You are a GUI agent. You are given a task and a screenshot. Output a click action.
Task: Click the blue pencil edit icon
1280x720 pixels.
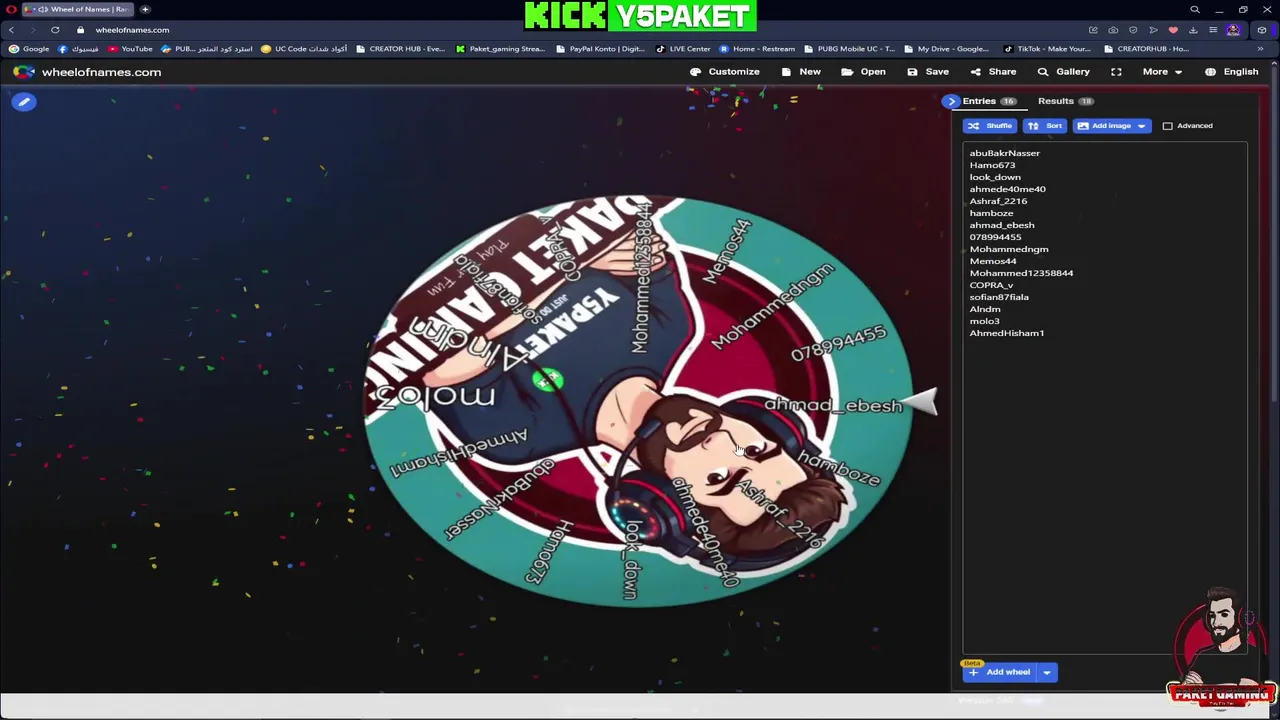(25, 102)
